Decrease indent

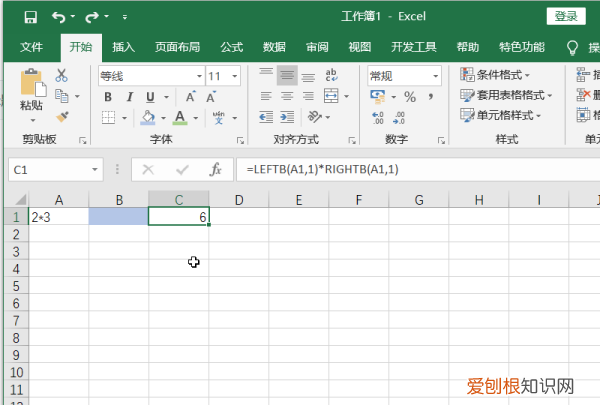(x=266, y=117)
